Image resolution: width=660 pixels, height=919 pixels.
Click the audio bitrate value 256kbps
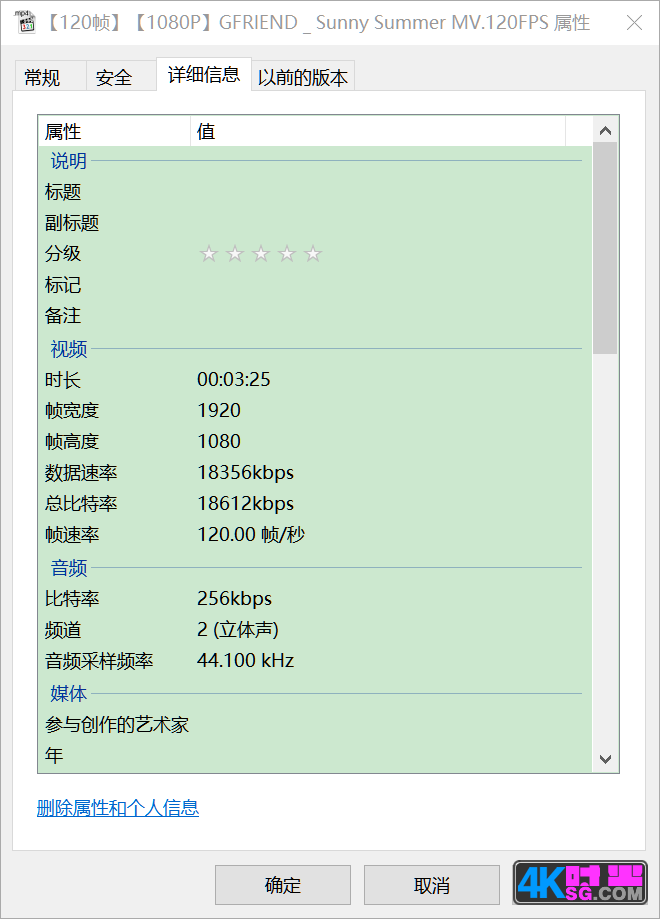point(234,598)
